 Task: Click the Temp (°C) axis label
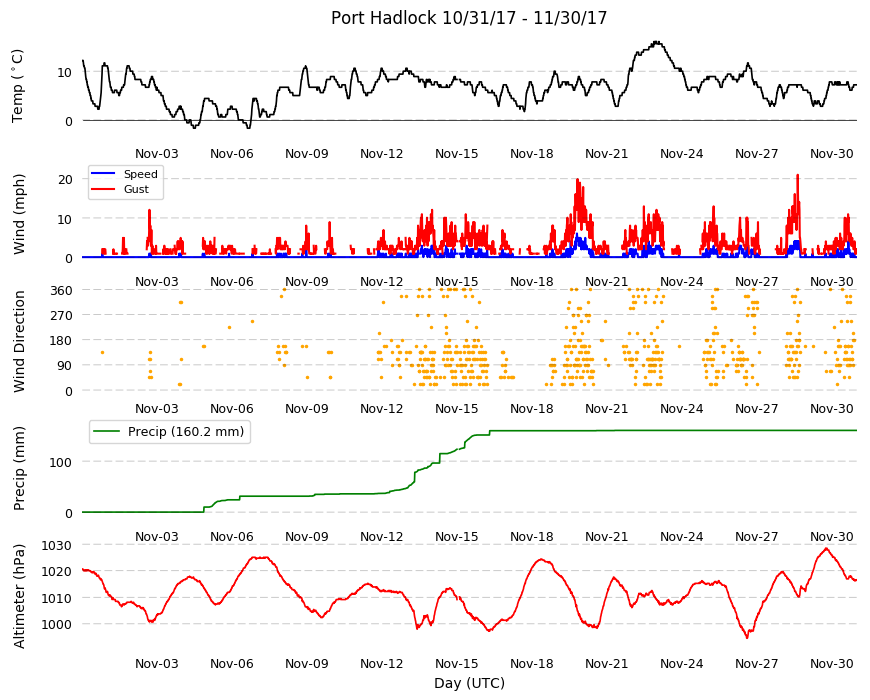click(x=18, y=86)
